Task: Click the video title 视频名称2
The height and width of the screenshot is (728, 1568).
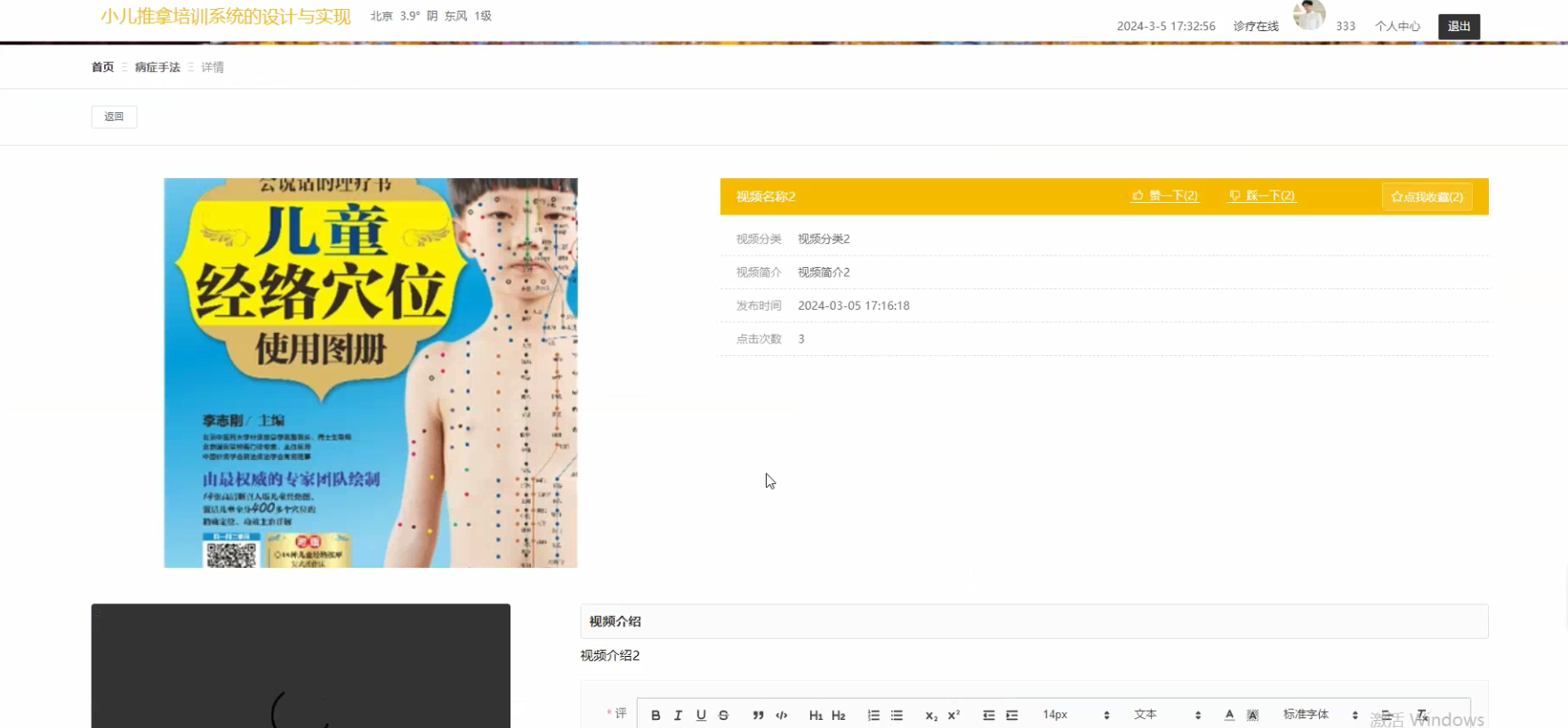Action: (x=766, y=197)
